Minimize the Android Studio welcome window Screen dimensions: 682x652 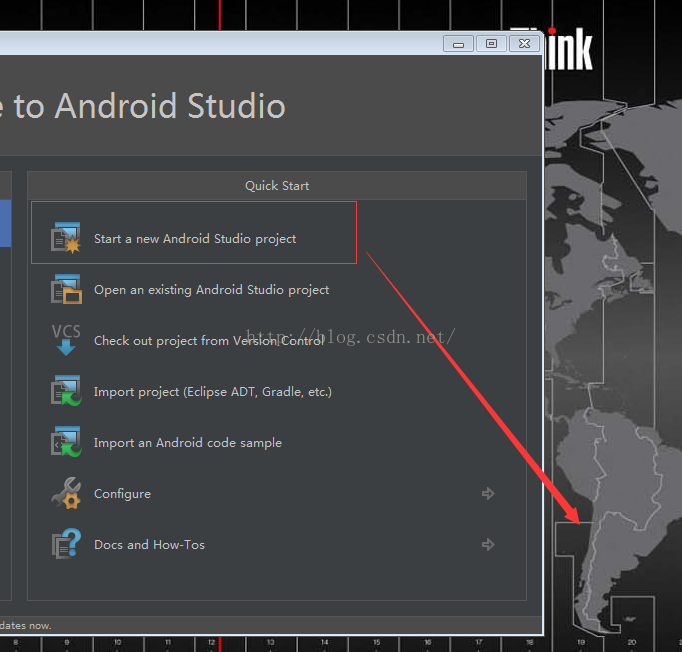pos(458,44)
